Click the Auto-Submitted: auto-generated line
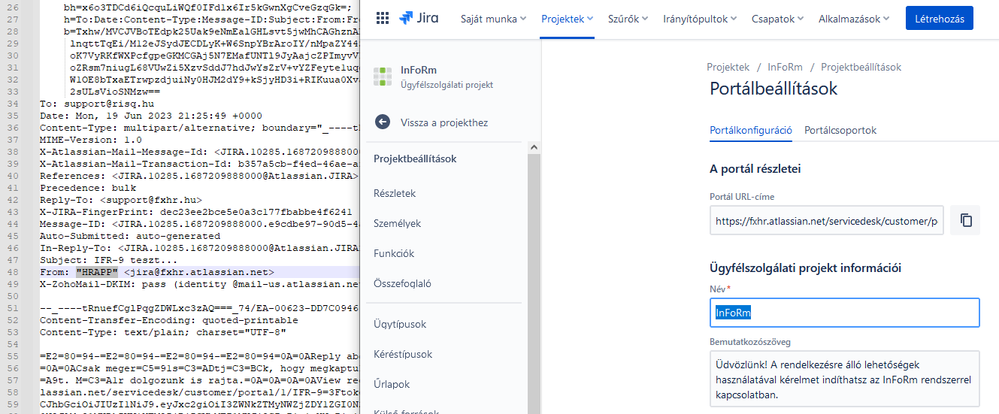This screenshot has height=414, width=999. (130, 236)
